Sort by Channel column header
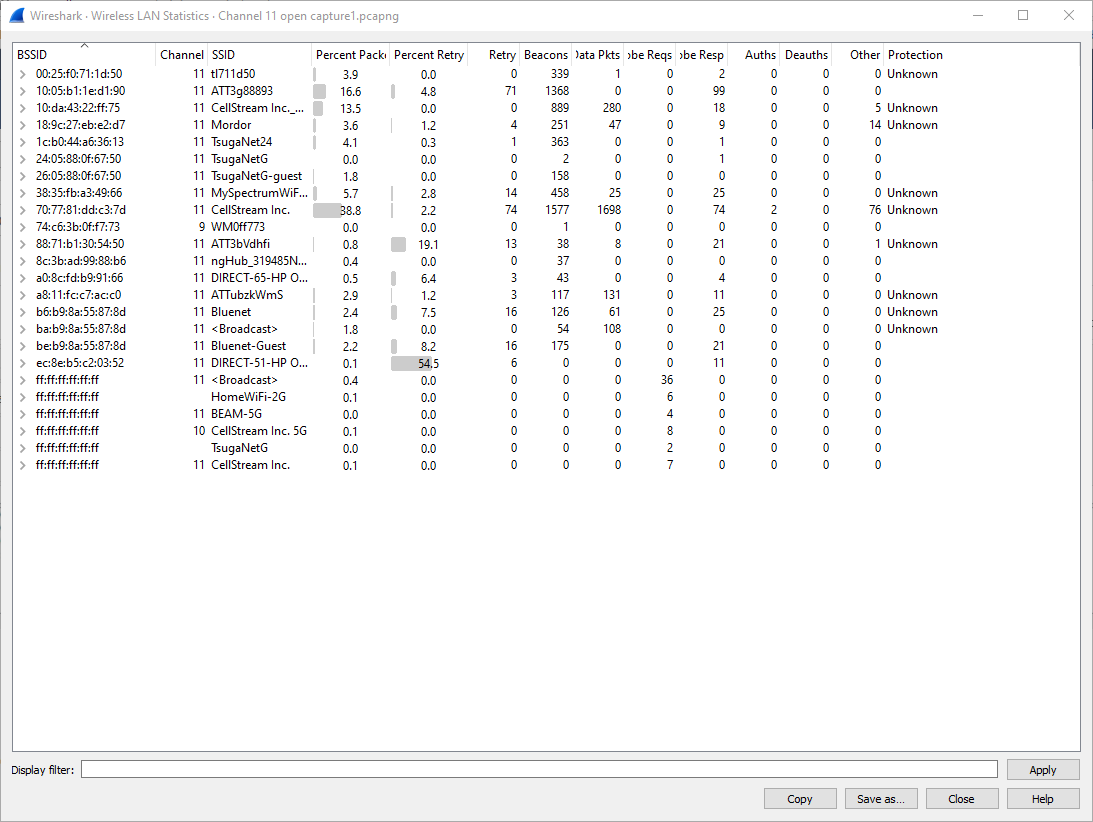Image resolution: width=1093 pixels, height=822 pixels. pyautogui.click(x=181, y=55)
